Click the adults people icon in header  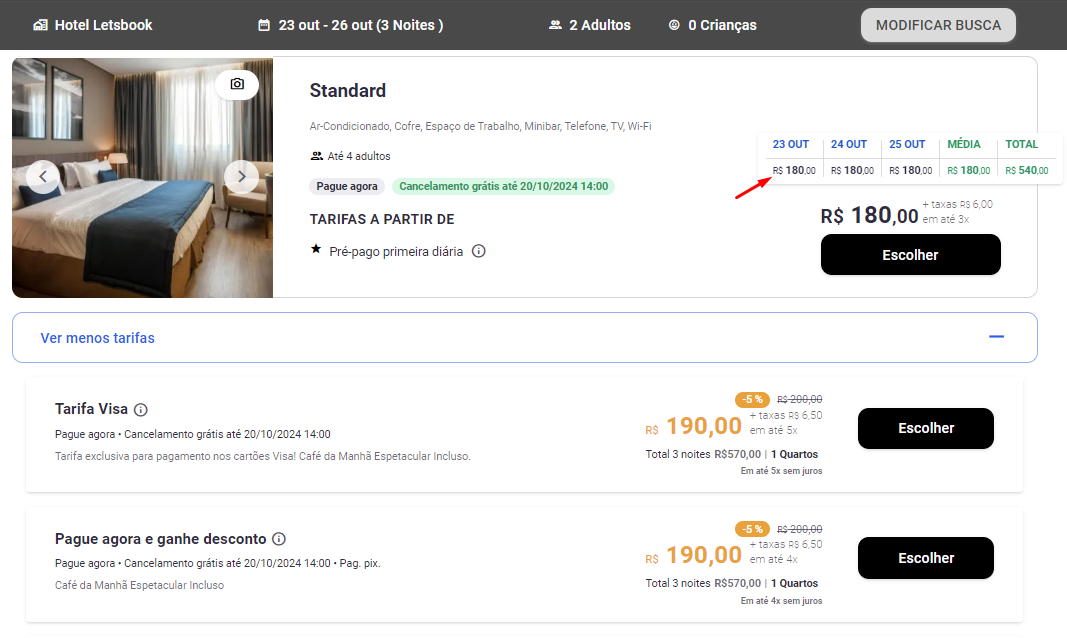pyautogui.click(x=555, y=25)
